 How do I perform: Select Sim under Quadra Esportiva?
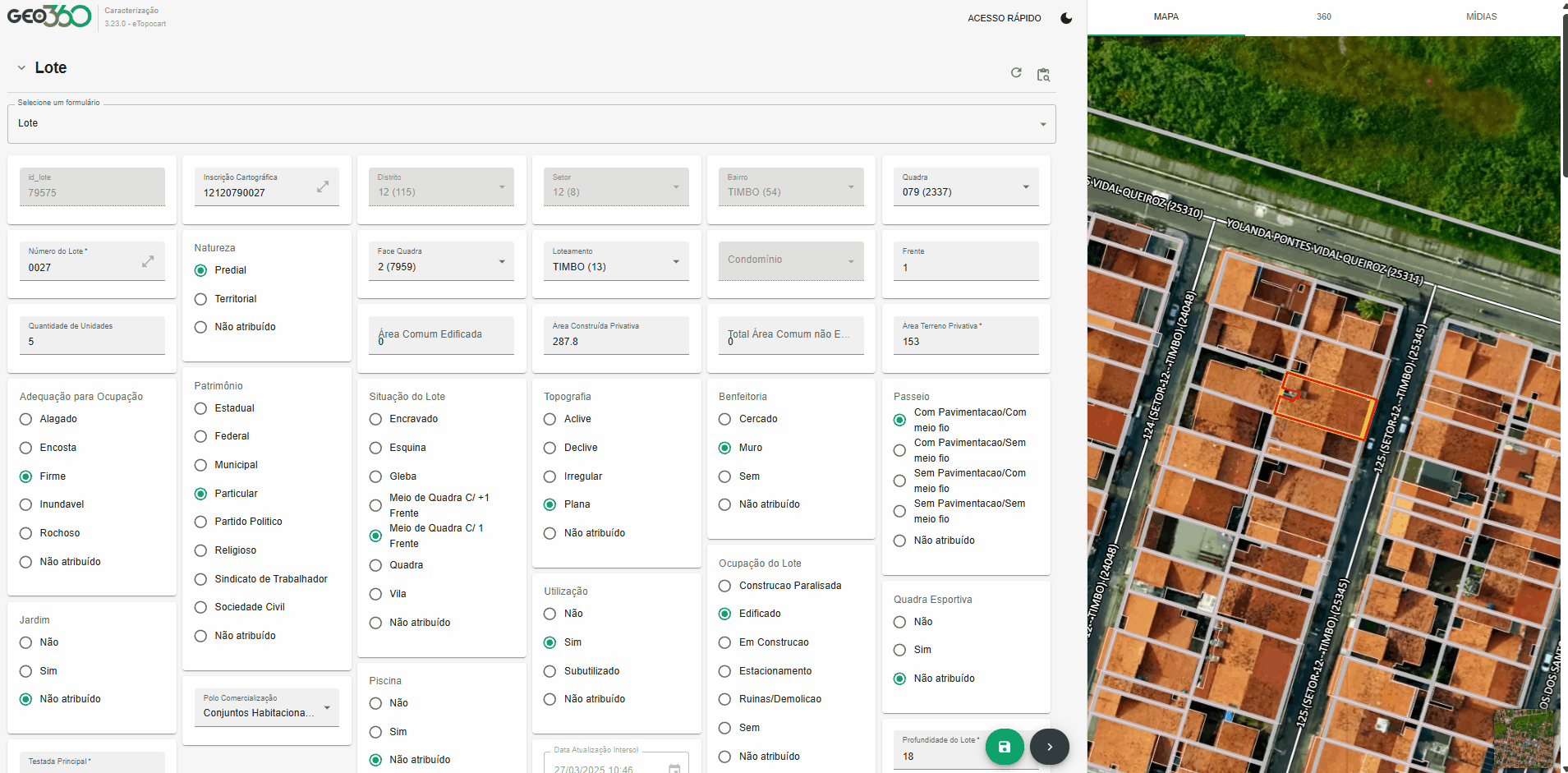(x=899, y=650)
